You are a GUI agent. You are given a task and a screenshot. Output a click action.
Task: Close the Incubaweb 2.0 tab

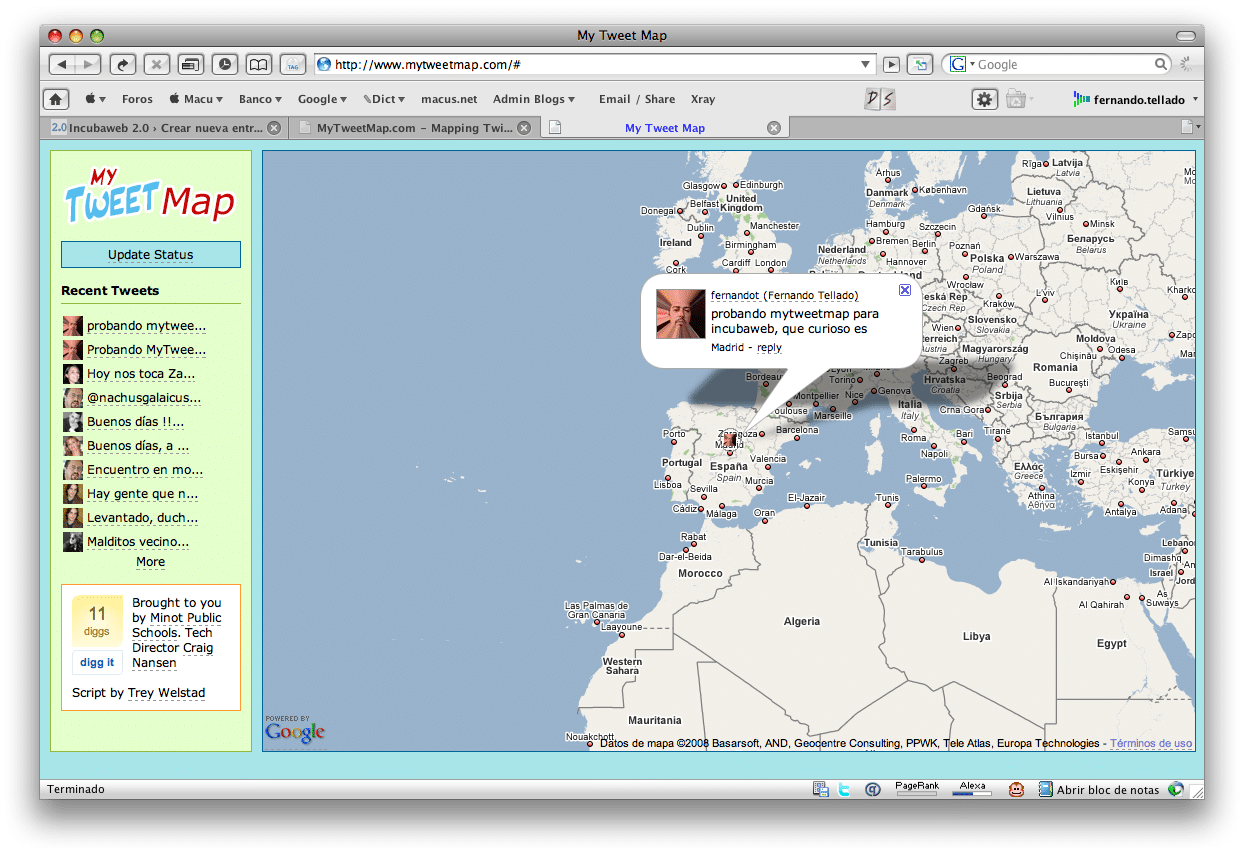(x=274, y=128)
